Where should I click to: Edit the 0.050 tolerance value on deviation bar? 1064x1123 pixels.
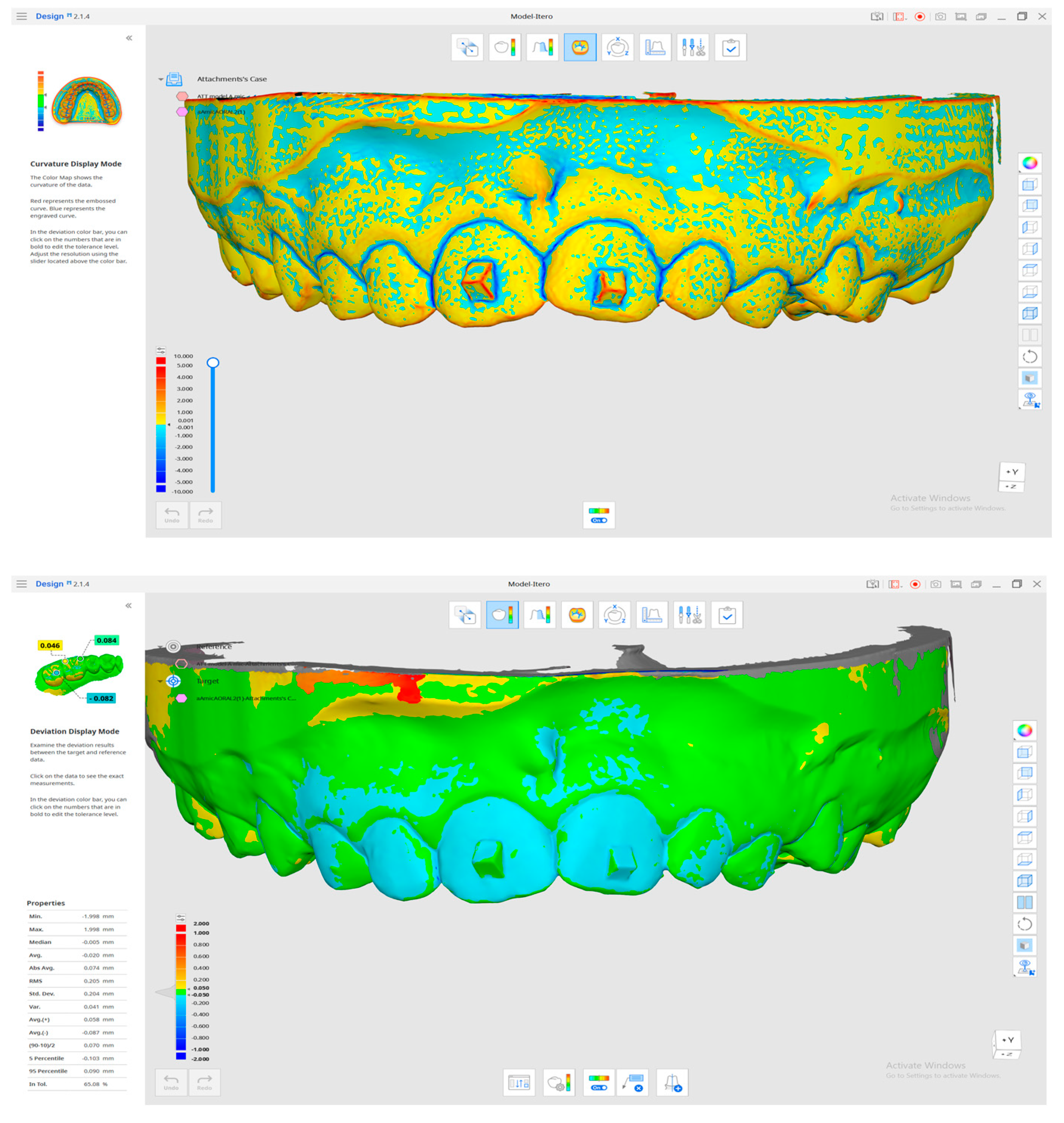tap(201, 988)
